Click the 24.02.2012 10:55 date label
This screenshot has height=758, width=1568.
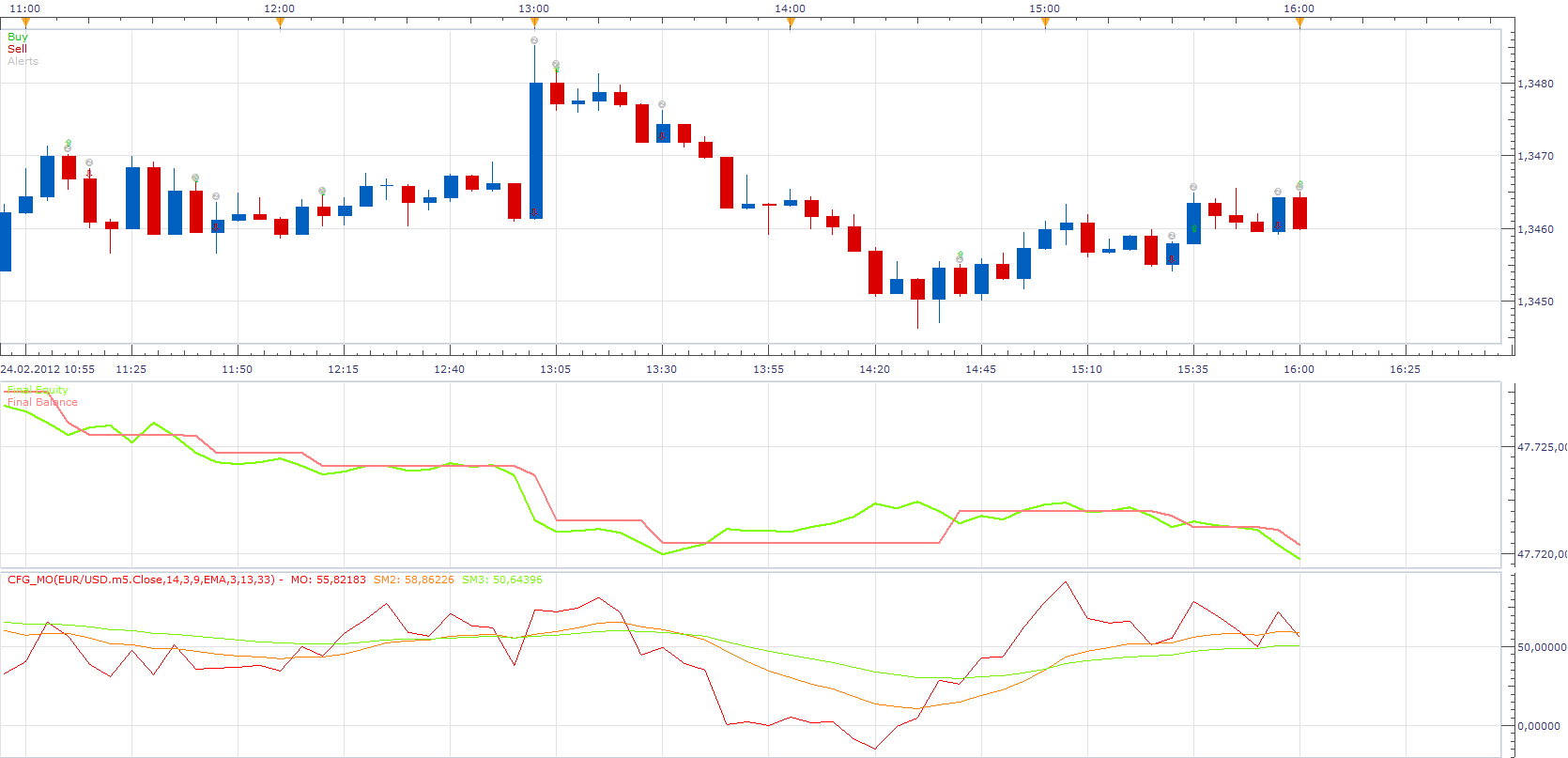click(x=48, y=369)
